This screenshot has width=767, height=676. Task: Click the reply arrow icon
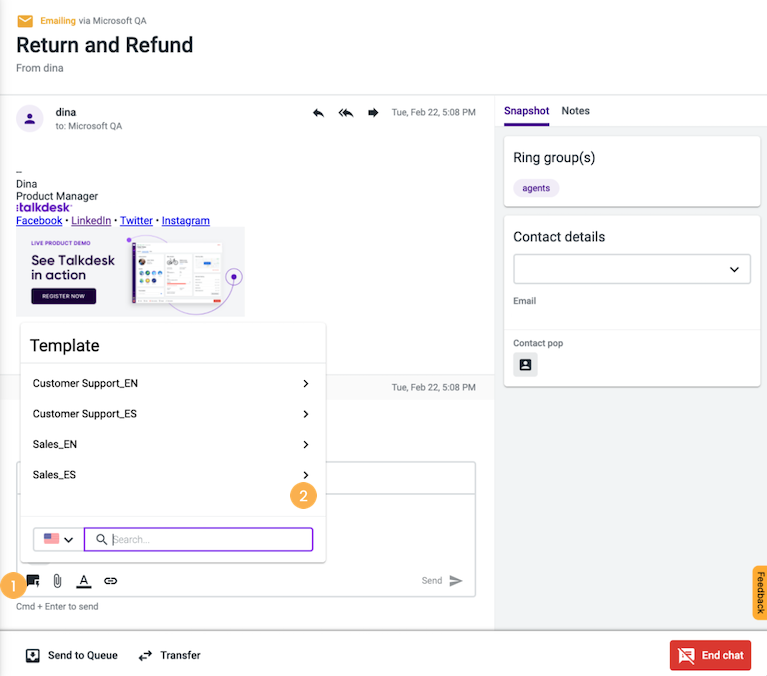(x=318, y=113)
